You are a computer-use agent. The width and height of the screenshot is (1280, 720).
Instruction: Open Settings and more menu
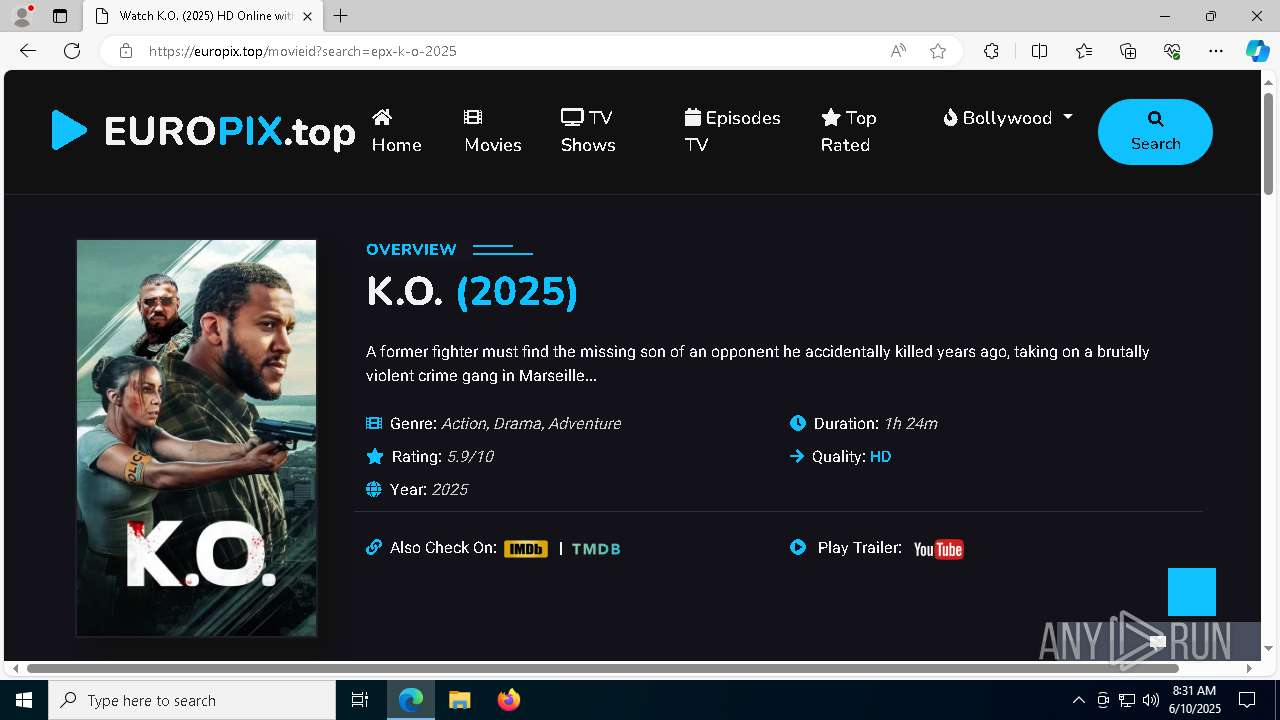(1216, 51)
